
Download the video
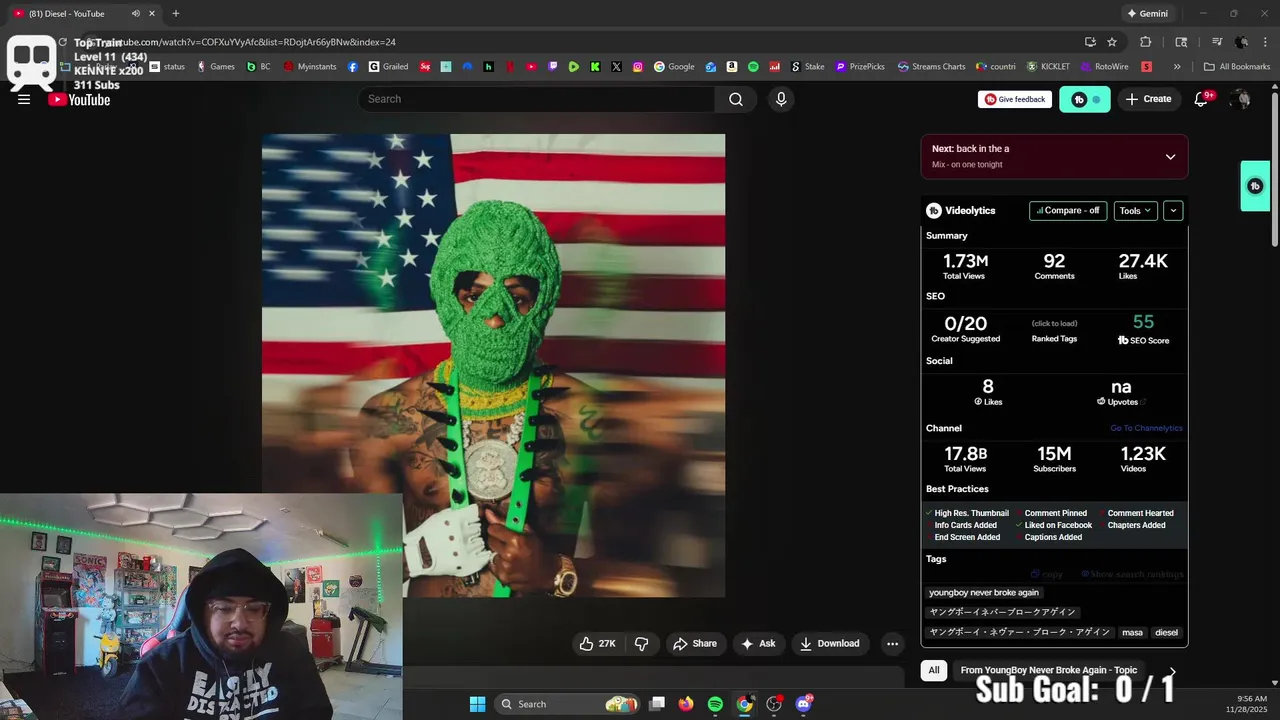[x=829, y=644]
